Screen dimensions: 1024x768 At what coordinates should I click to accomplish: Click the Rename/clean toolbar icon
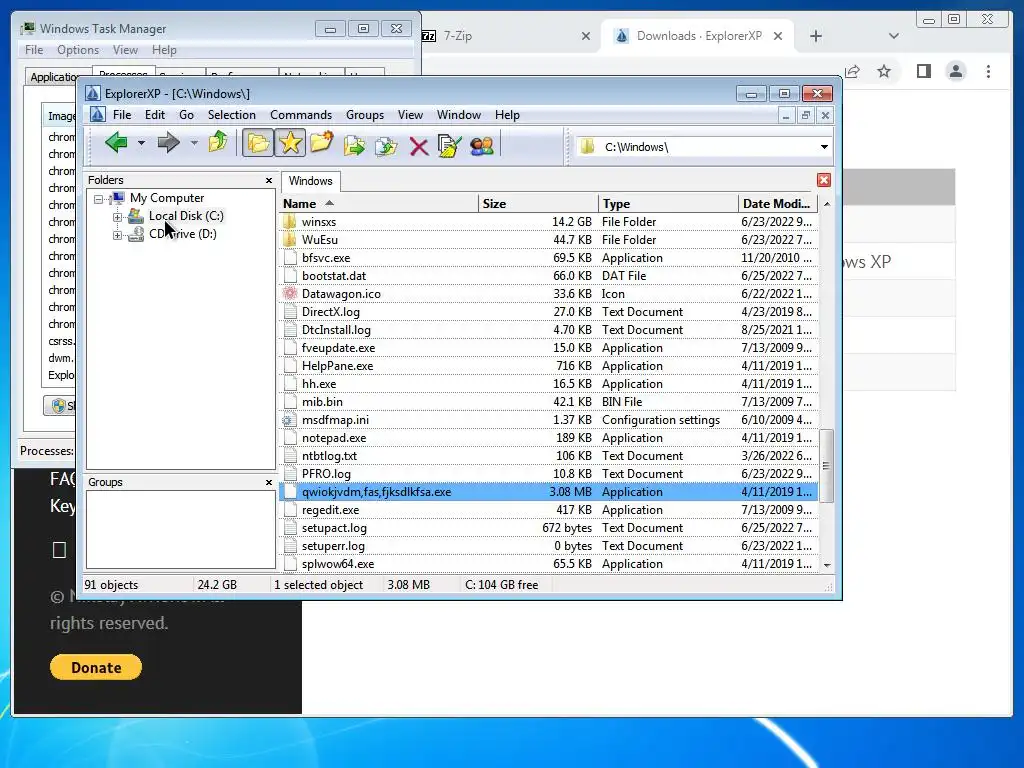tap(449, 145)
